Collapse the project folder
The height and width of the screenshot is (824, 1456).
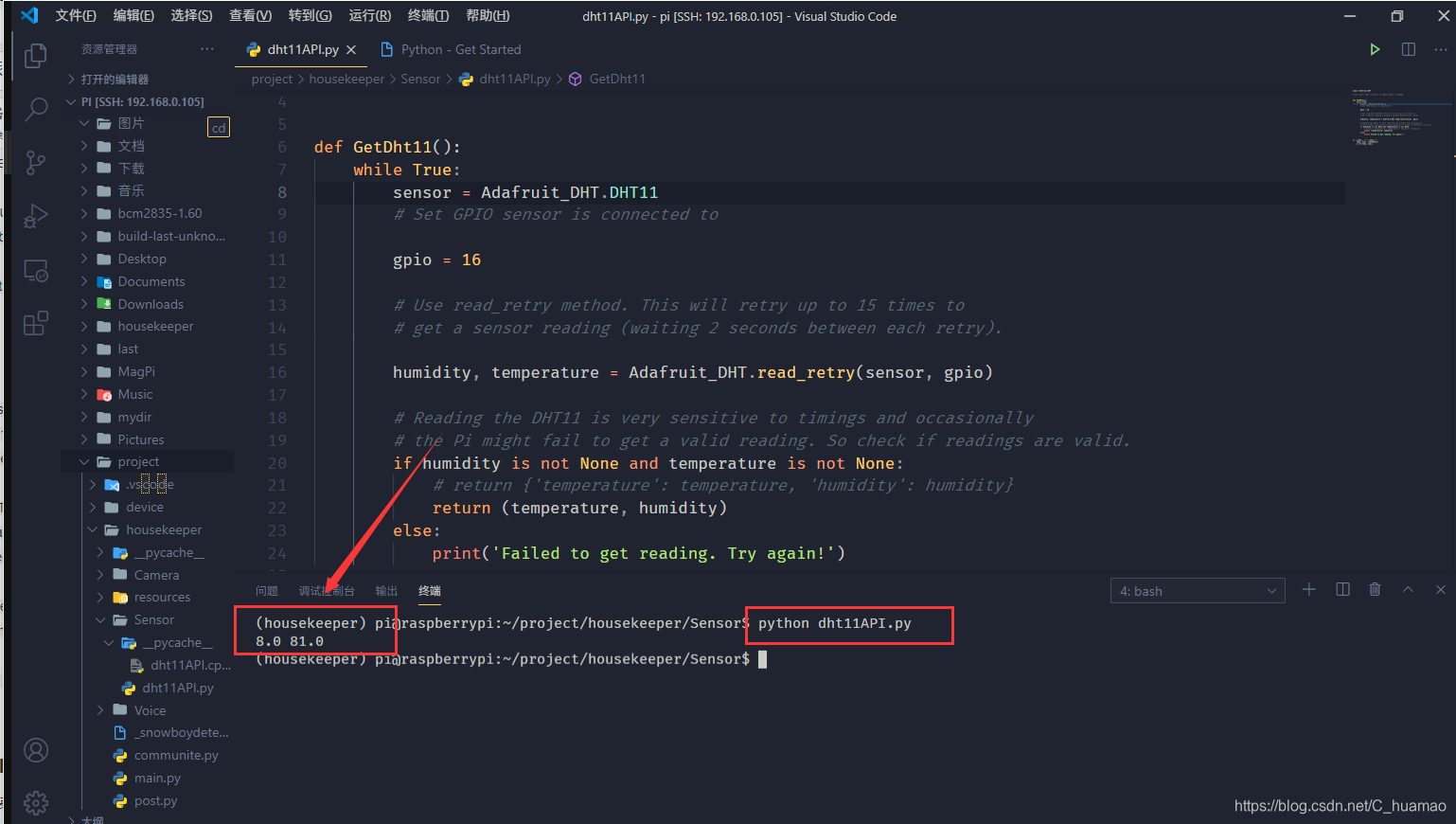pyautogui.click(x=138, y=461)
